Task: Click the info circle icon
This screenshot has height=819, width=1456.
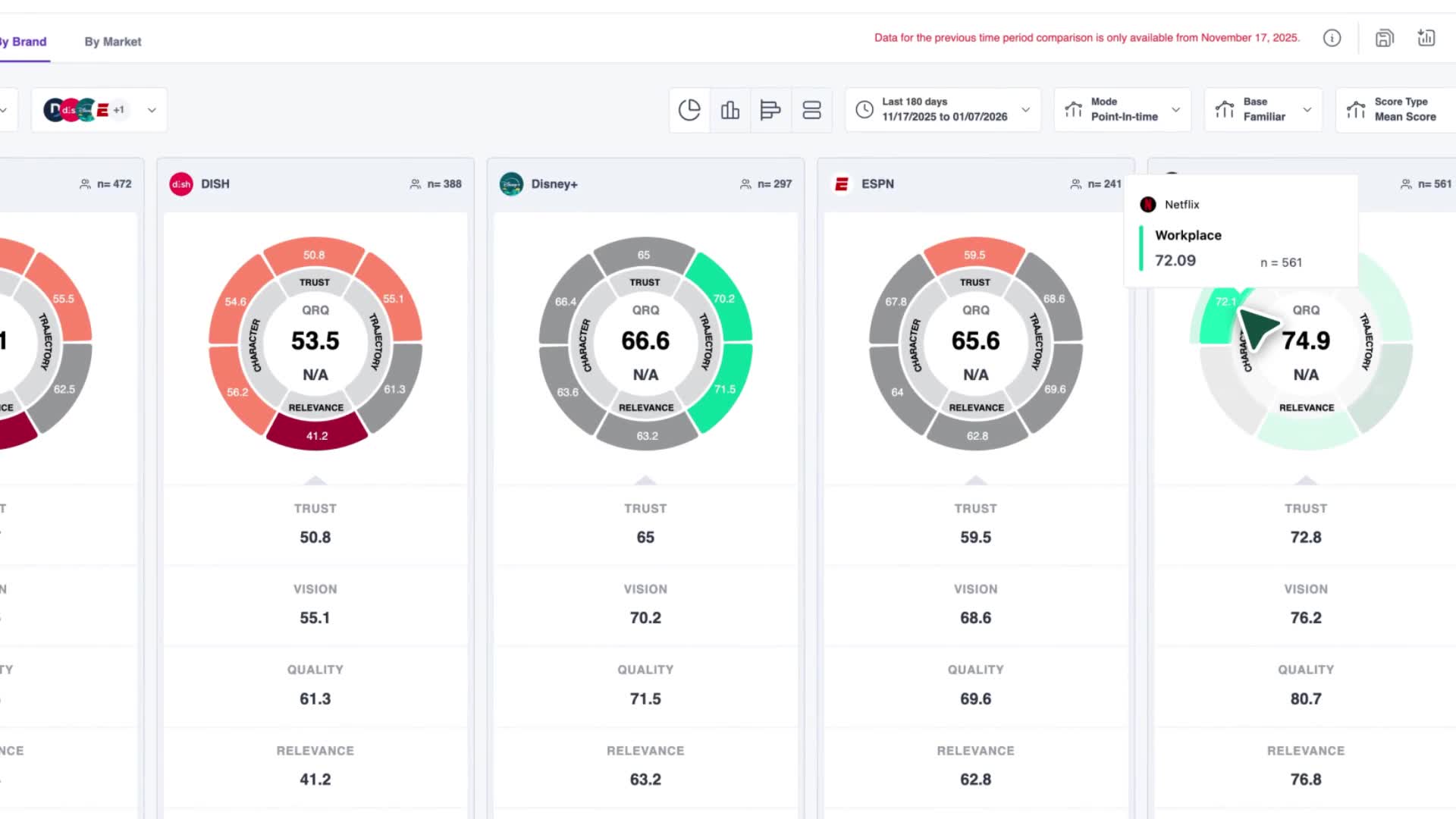Action: pyautogui.click(x=1332, y=38)
